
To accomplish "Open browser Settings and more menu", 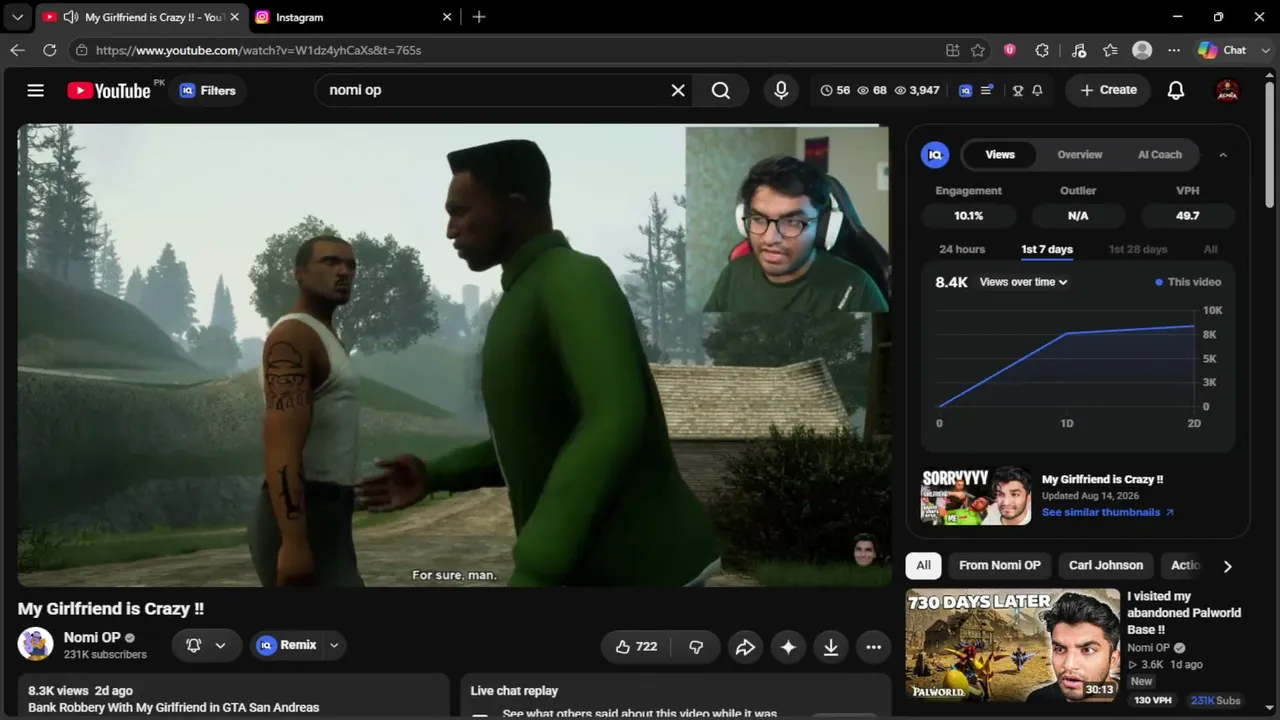I will pos(1174,50).
